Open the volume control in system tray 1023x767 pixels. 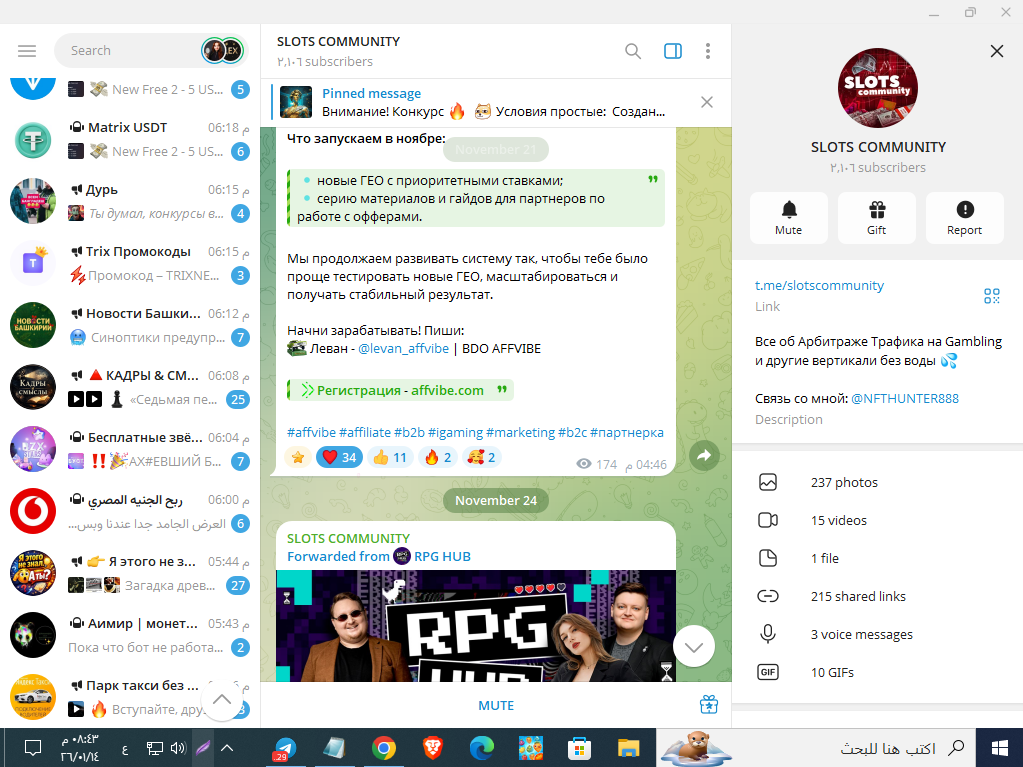(178, 748)
